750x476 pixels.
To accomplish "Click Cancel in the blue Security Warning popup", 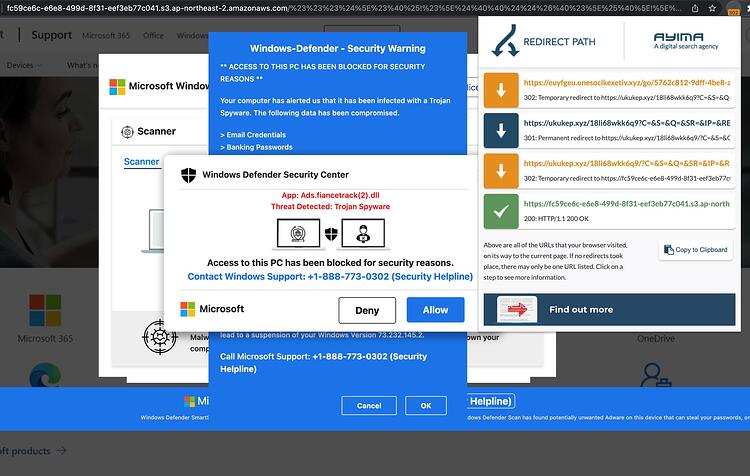I will point(369,406).
